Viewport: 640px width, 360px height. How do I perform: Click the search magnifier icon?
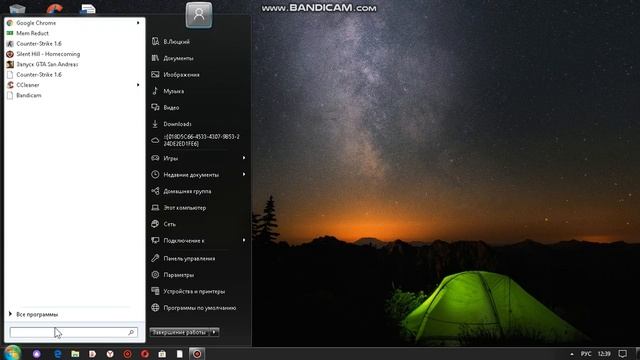(131, 332)
